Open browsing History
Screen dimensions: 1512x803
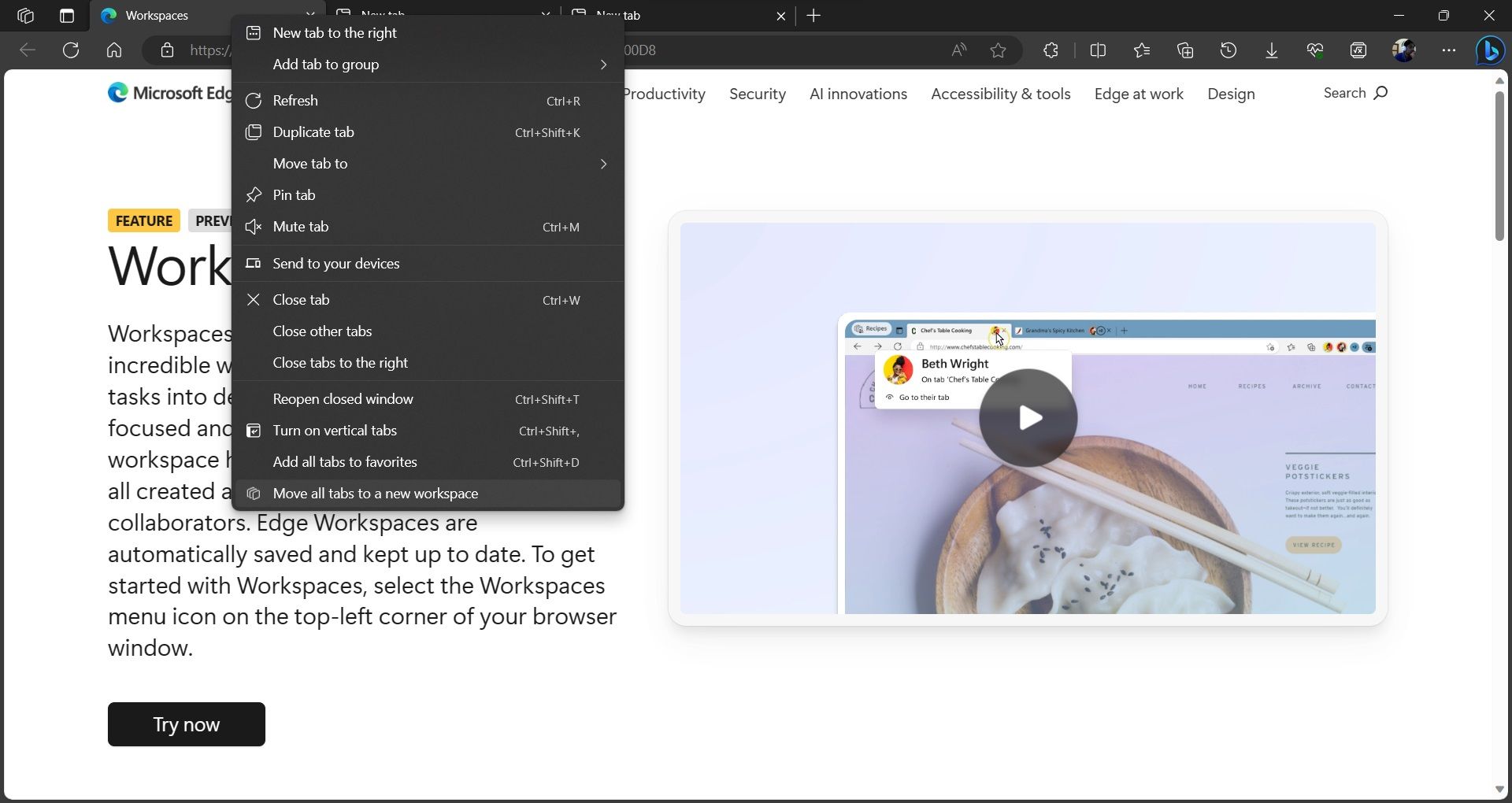click(1228, 50)
